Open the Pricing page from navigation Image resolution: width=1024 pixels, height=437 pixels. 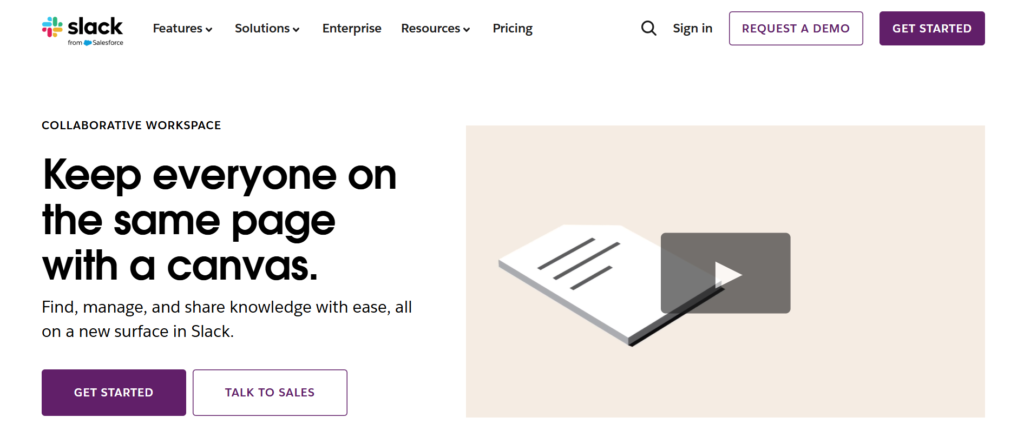point(512,28)
